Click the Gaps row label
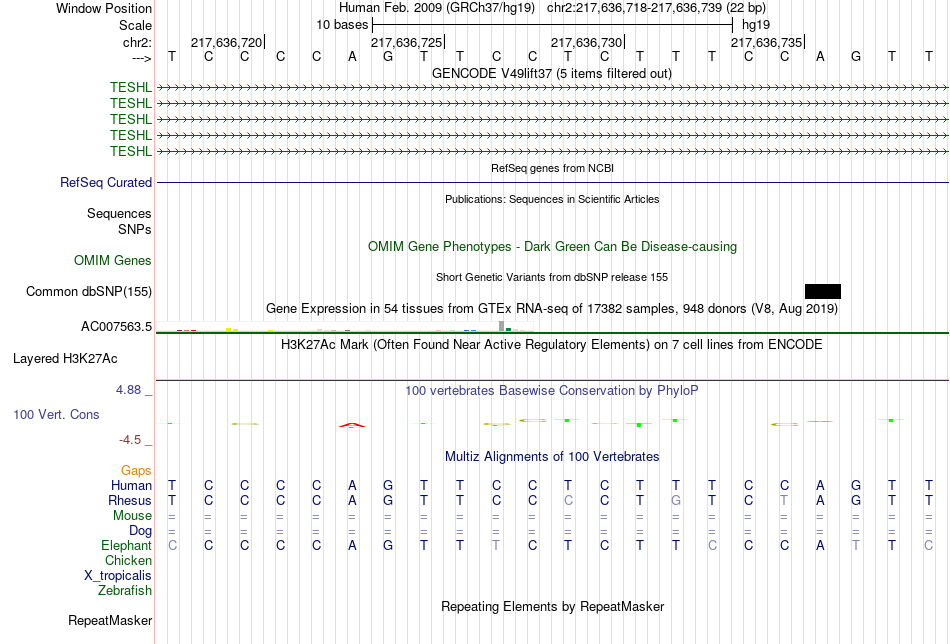Viewport: 950px width, 644px height. click(136, 471)
